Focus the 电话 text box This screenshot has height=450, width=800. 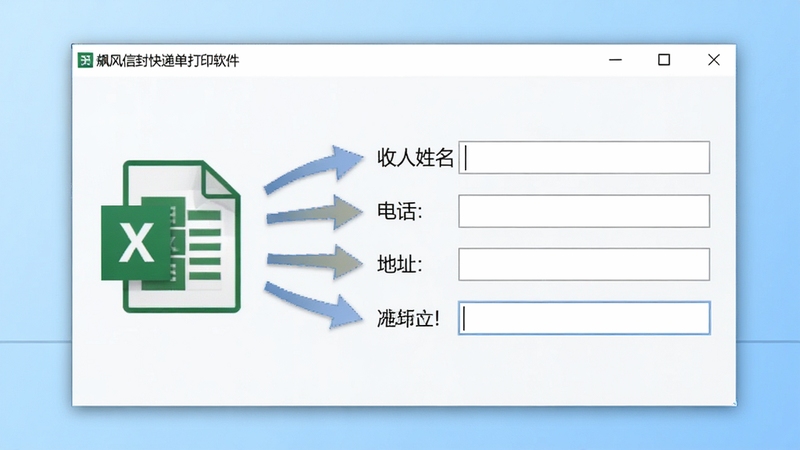(x=584, y=211)
